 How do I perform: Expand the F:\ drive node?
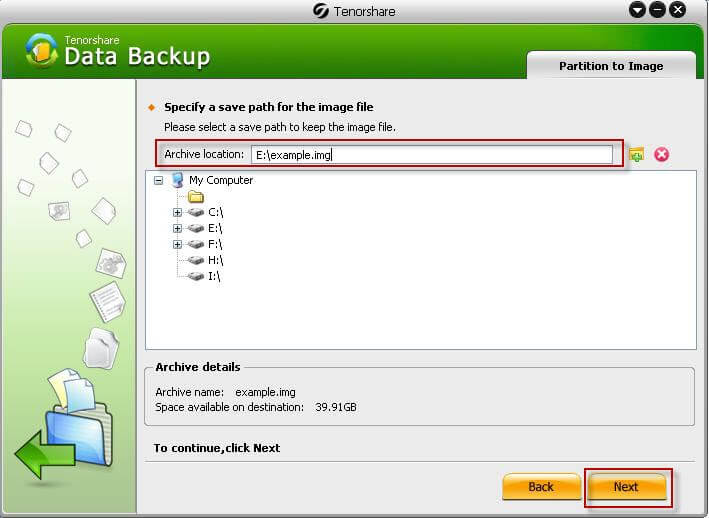(178, 244)
